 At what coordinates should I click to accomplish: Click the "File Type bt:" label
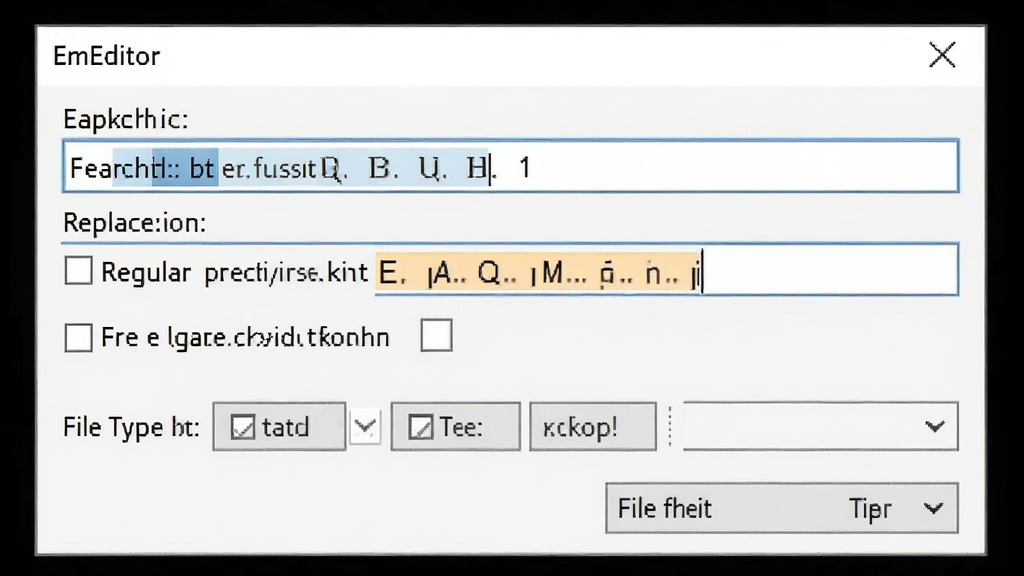131,427
